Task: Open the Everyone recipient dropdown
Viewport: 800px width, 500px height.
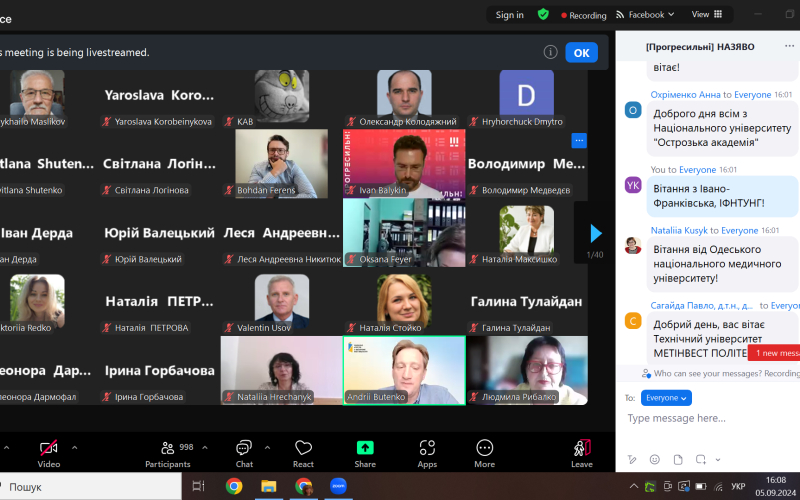Action: tap(666, 397)
